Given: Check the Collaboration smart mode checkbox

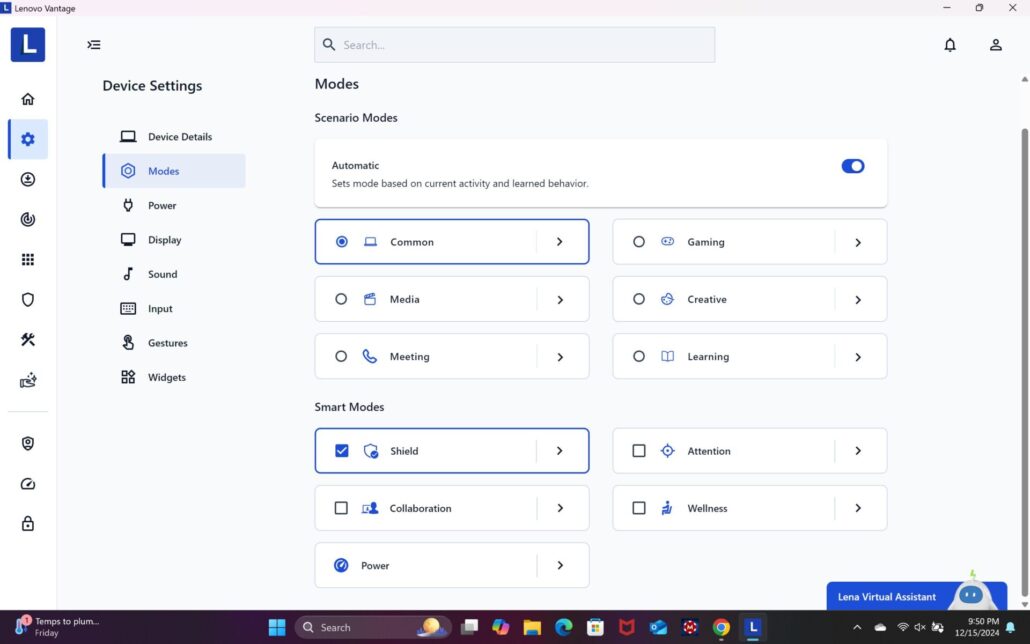Looking at the screenshot, I should click(x=341, y=508).
